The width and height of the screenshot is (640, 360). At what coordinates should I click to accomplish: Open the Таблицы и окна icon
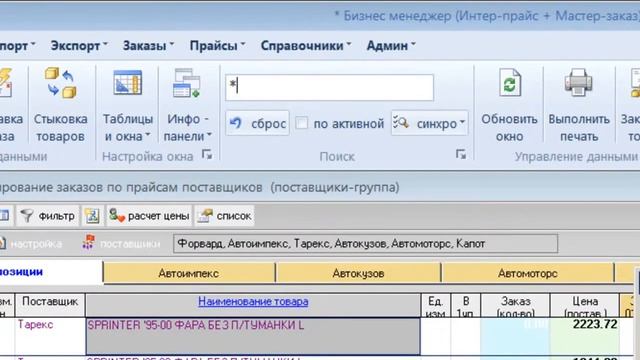tap(128, 83)
